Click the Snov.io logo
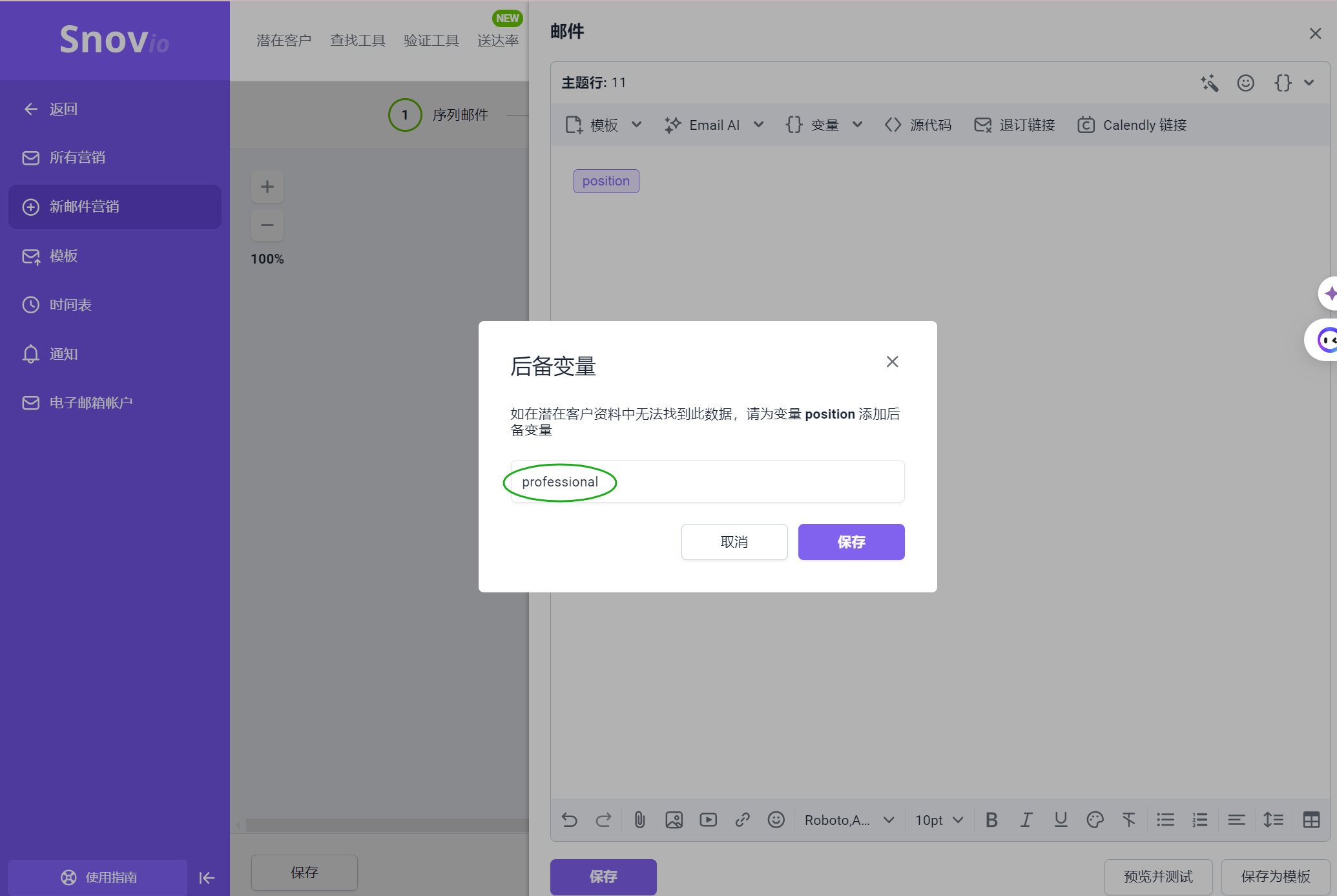The image size is (1337, 896). [x=114, y=39]
